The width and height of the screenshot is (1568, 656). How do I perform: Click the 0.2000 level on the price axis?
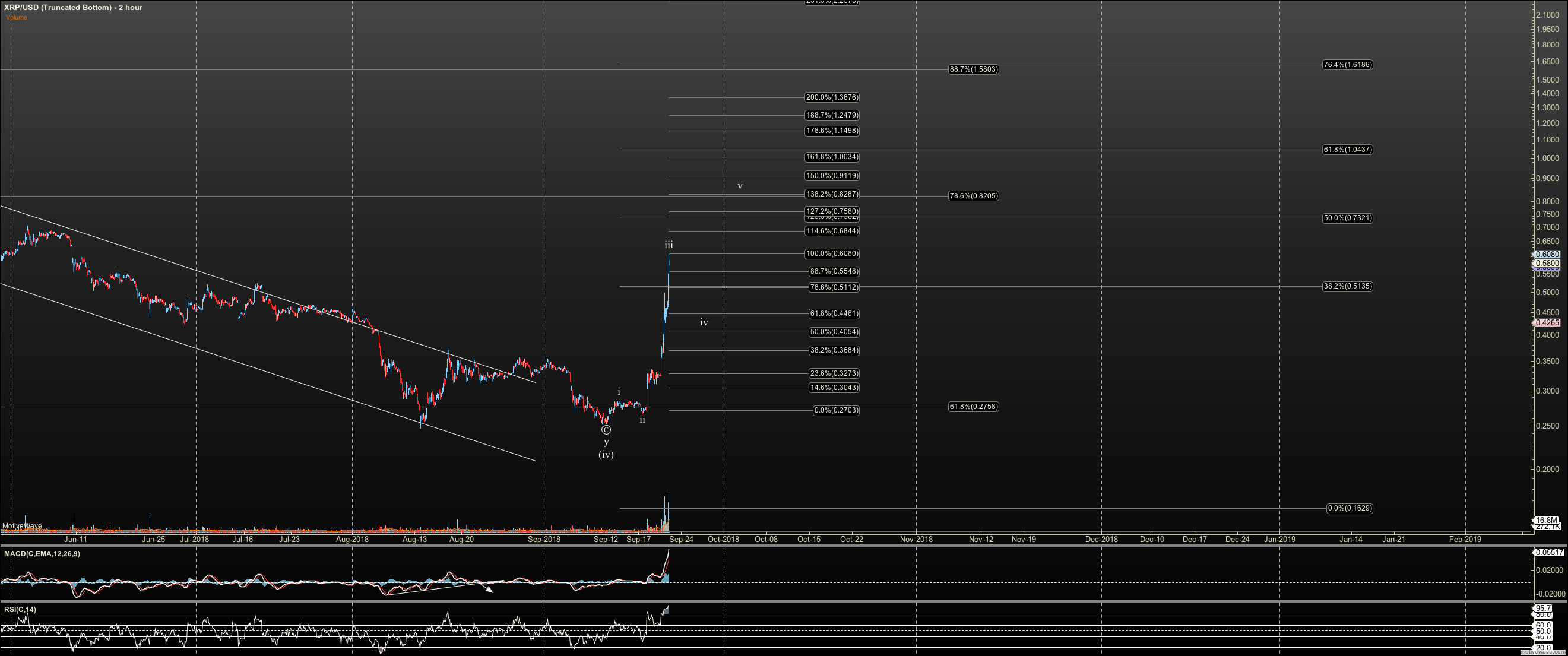(1547, 469)
